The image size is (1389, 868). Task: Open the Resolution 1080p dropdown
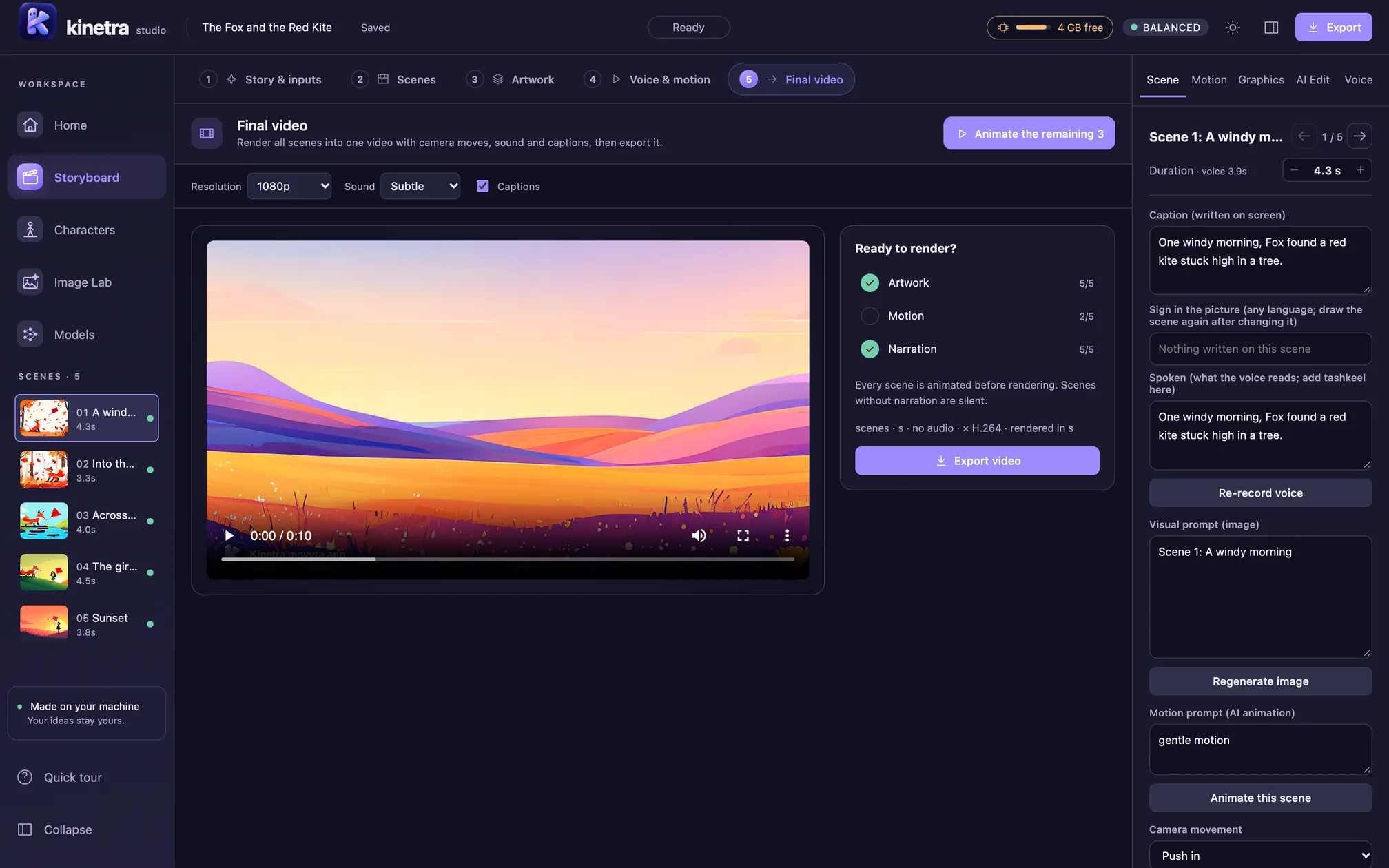289,186
